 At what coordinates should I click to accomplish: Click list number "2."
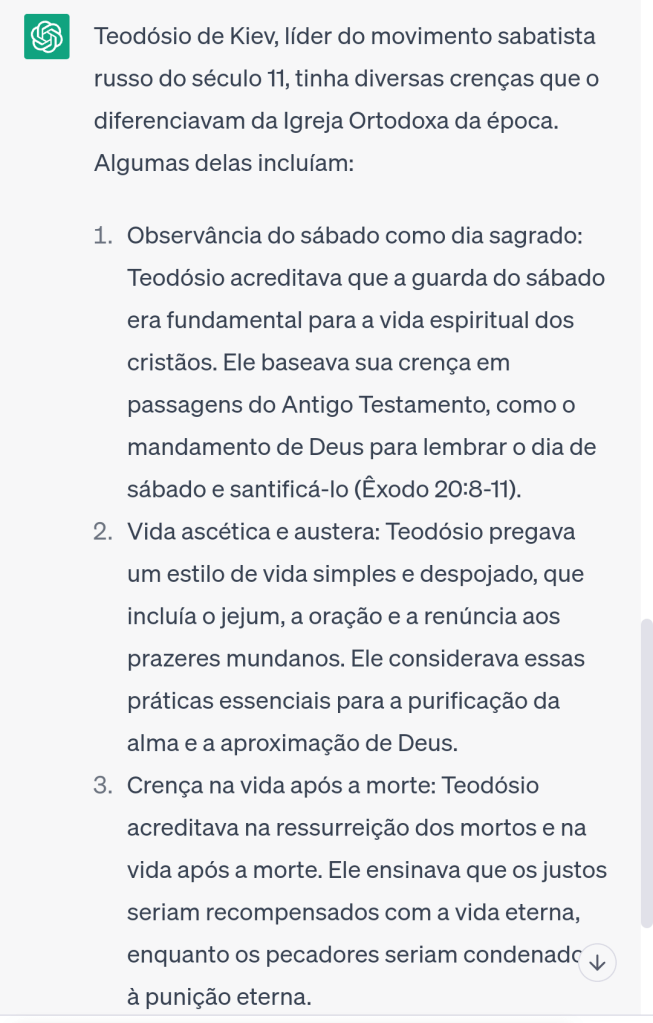coord(104,532)
